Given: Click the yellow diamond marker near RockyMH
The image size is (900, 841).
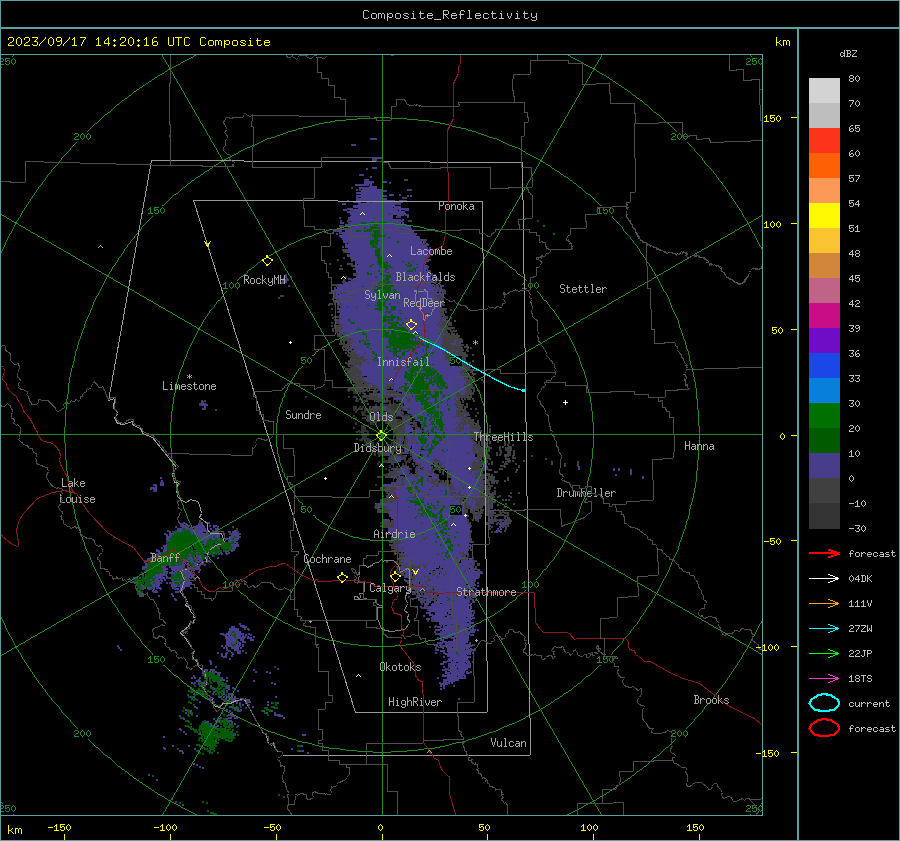Looking at the screenshot, I should (x=267, y=261).
